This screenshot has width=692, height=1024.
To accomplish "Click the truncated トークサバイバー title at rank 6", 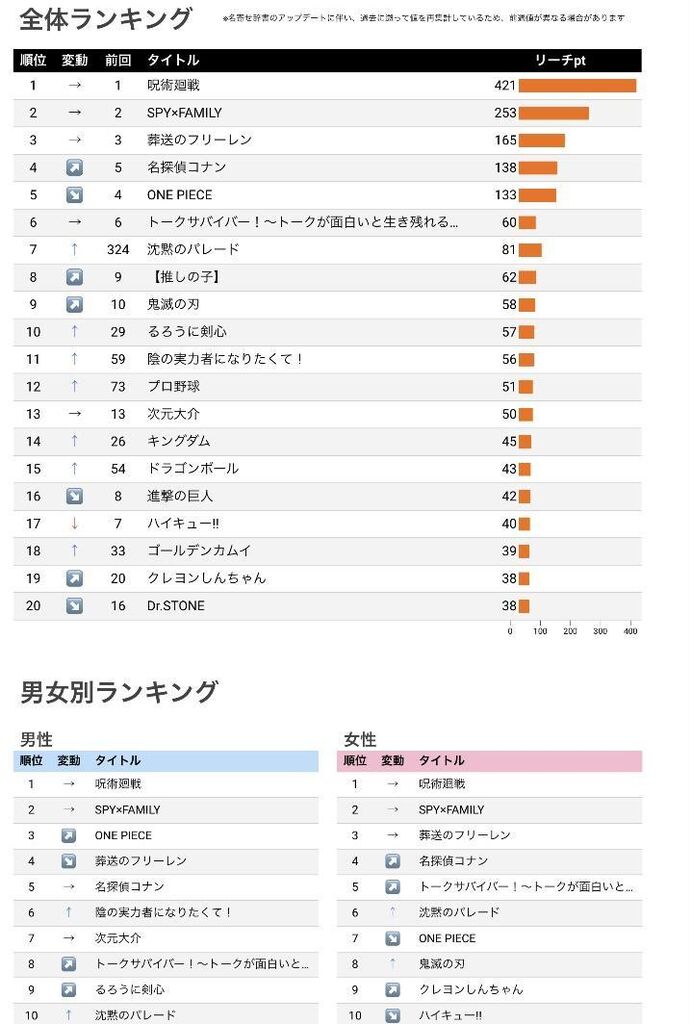I will (x=302, y=223).
